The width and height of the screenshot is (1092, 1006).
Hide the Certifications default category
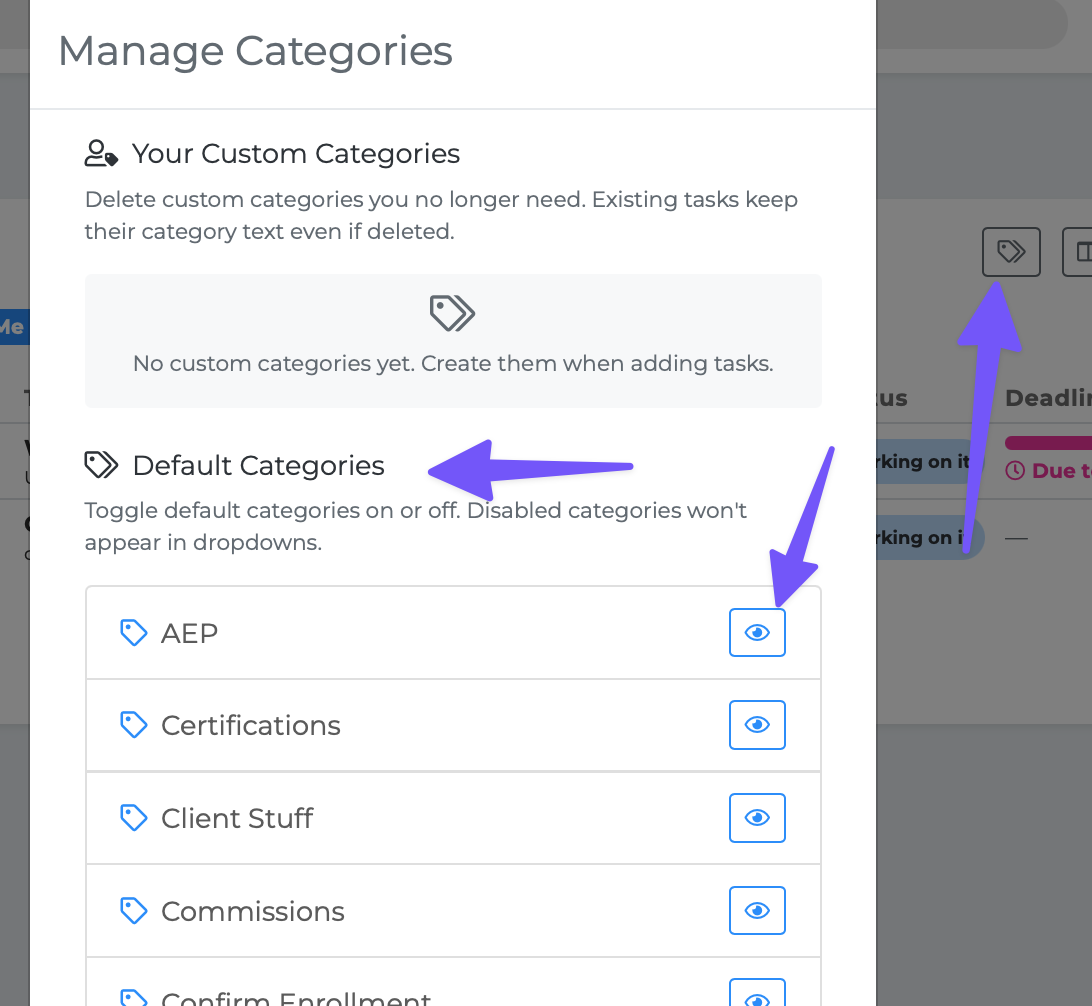(x=757, y=725)
